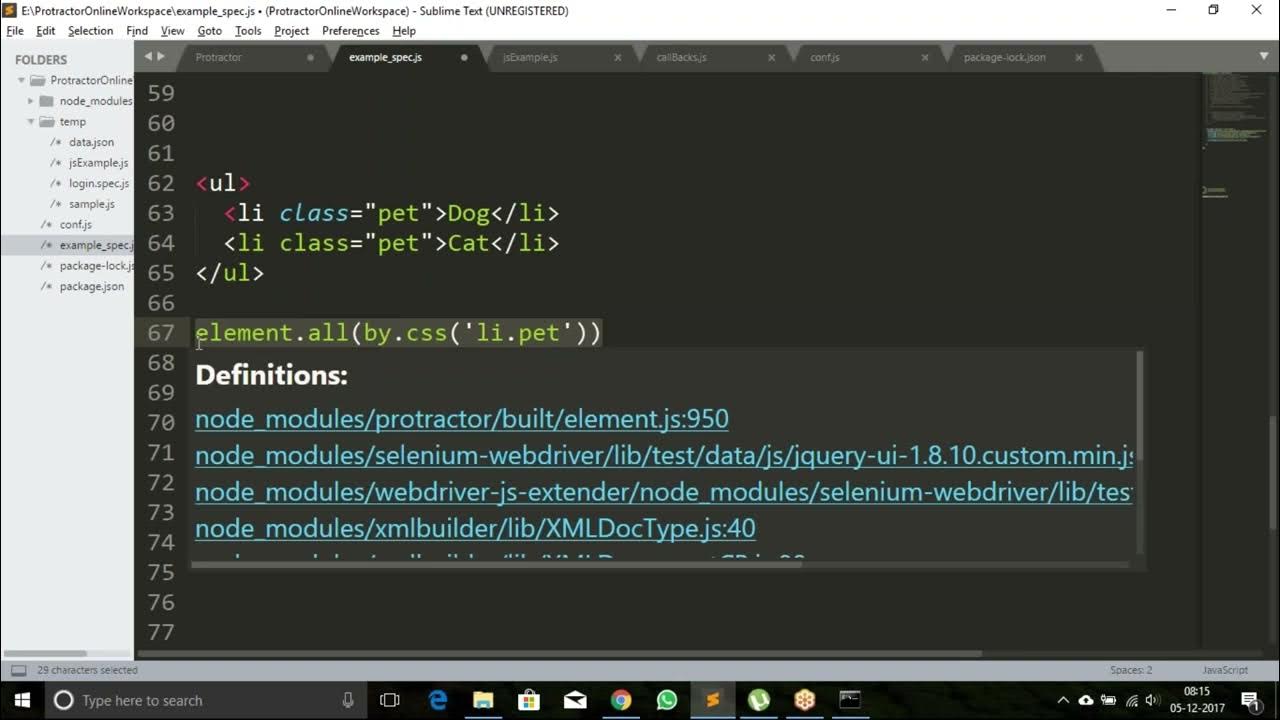Screen dimensions: 1280x720
Task: Open conf.js in sidebar
Action: click(x=75, y=224)
